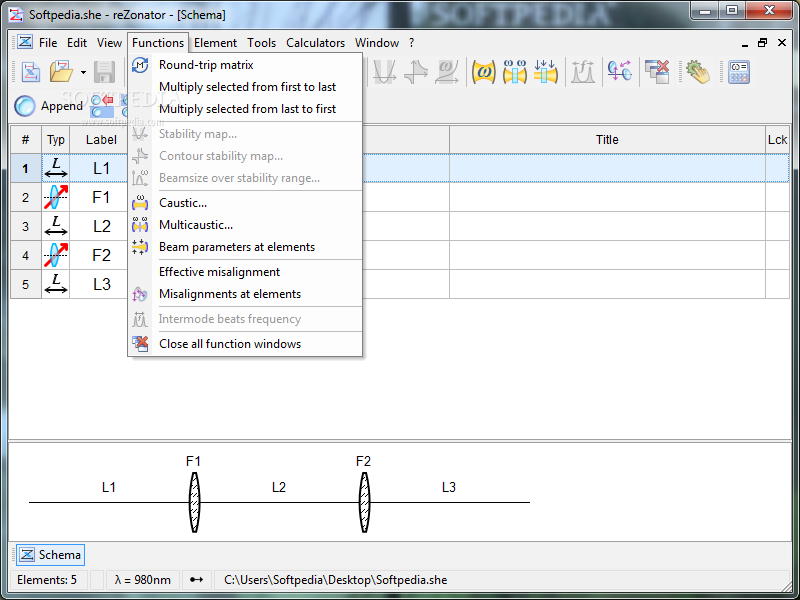The height and width of the screenshot is (600, 800).
Task: Click the Label column header
Action: 101,139
